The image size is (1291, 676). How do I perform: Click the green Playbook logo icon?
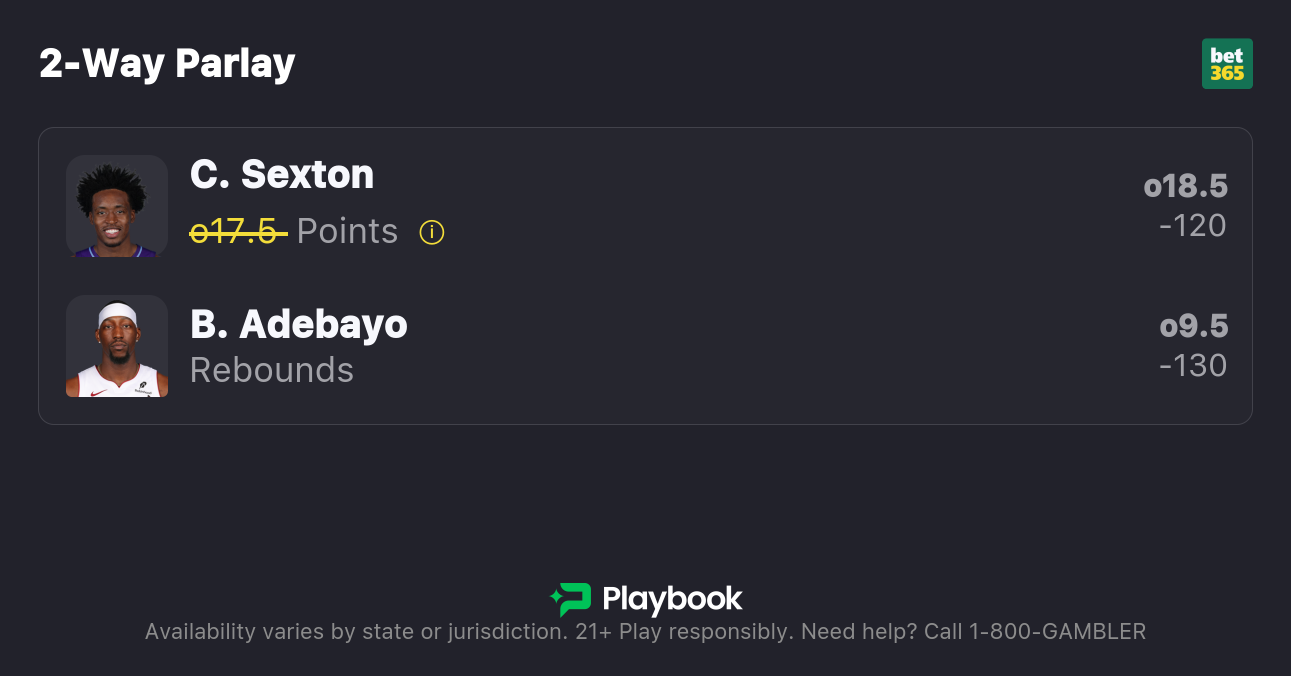[571, 599]
